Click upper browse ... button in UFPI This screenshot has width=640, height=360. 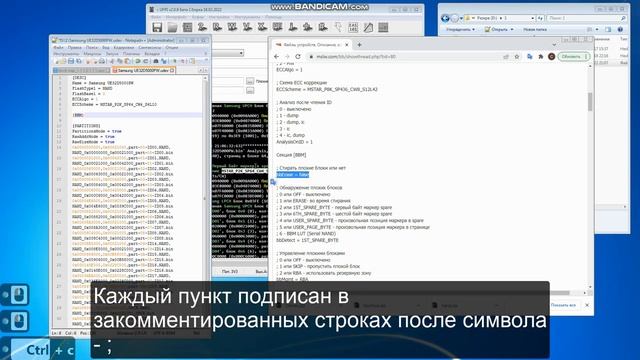click(x=250, y=81)
